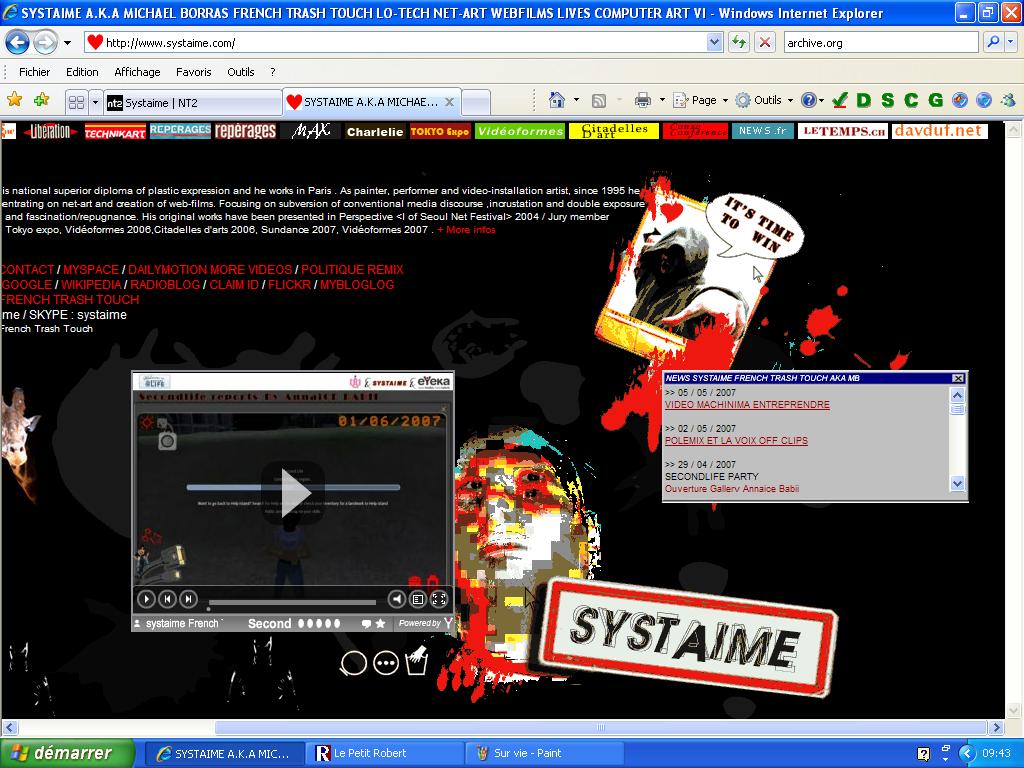Open Favorites Center star icon
Screen dimensions: 1024x768
tap(14, 101)
